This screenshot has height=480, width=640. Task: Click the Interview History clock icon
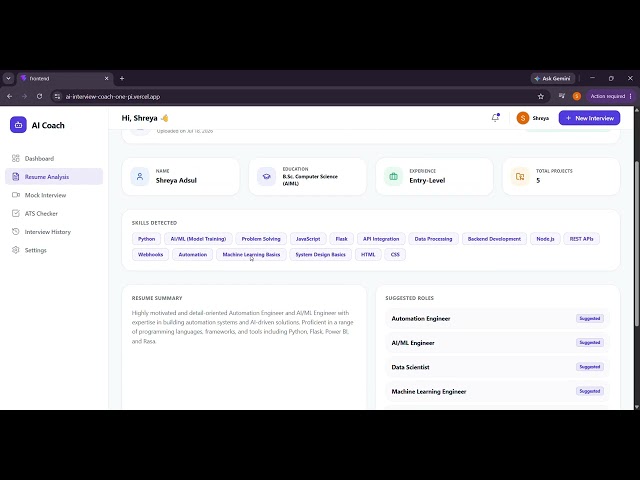16,232
